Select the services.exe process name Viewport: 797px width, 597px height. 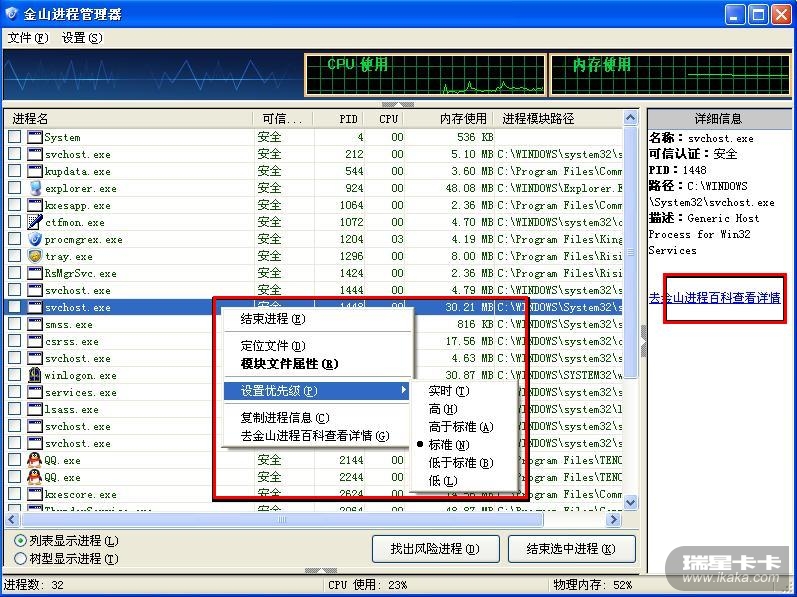coord(81,393)
